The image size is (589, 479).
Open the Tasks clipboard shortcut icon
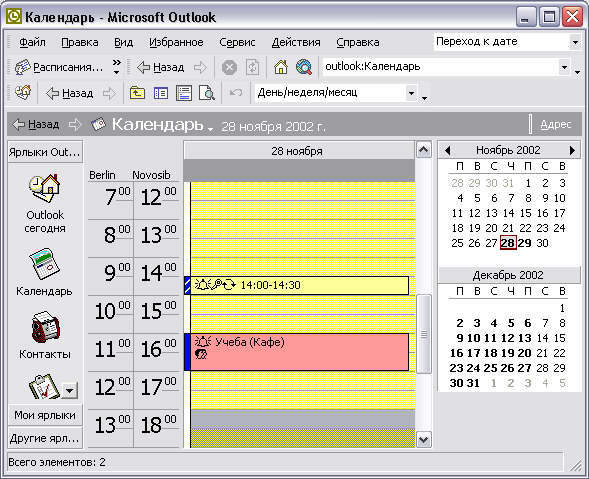pos(44,387)
